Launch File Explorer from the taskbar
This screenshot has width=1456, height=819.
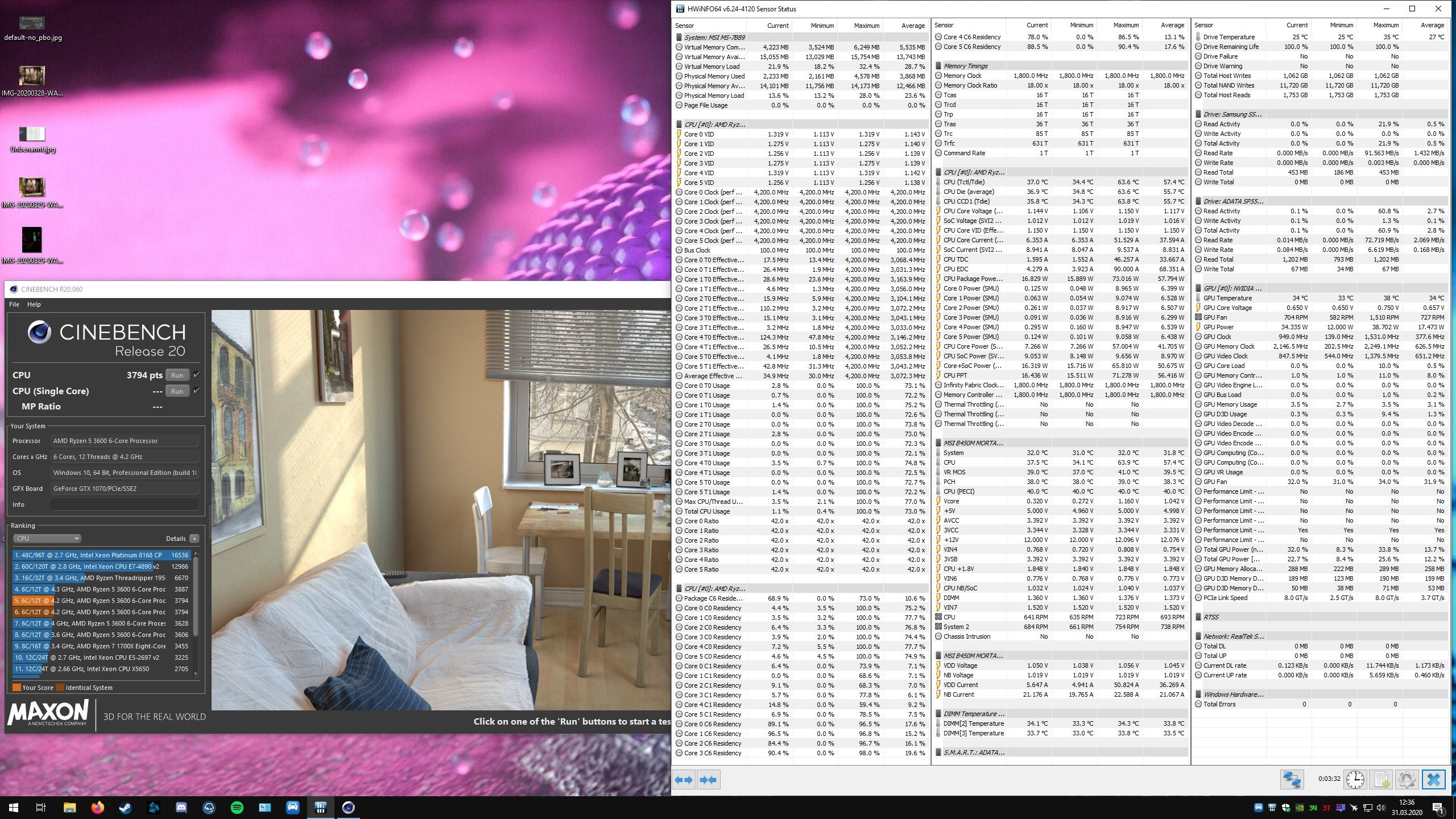(69, 808)
